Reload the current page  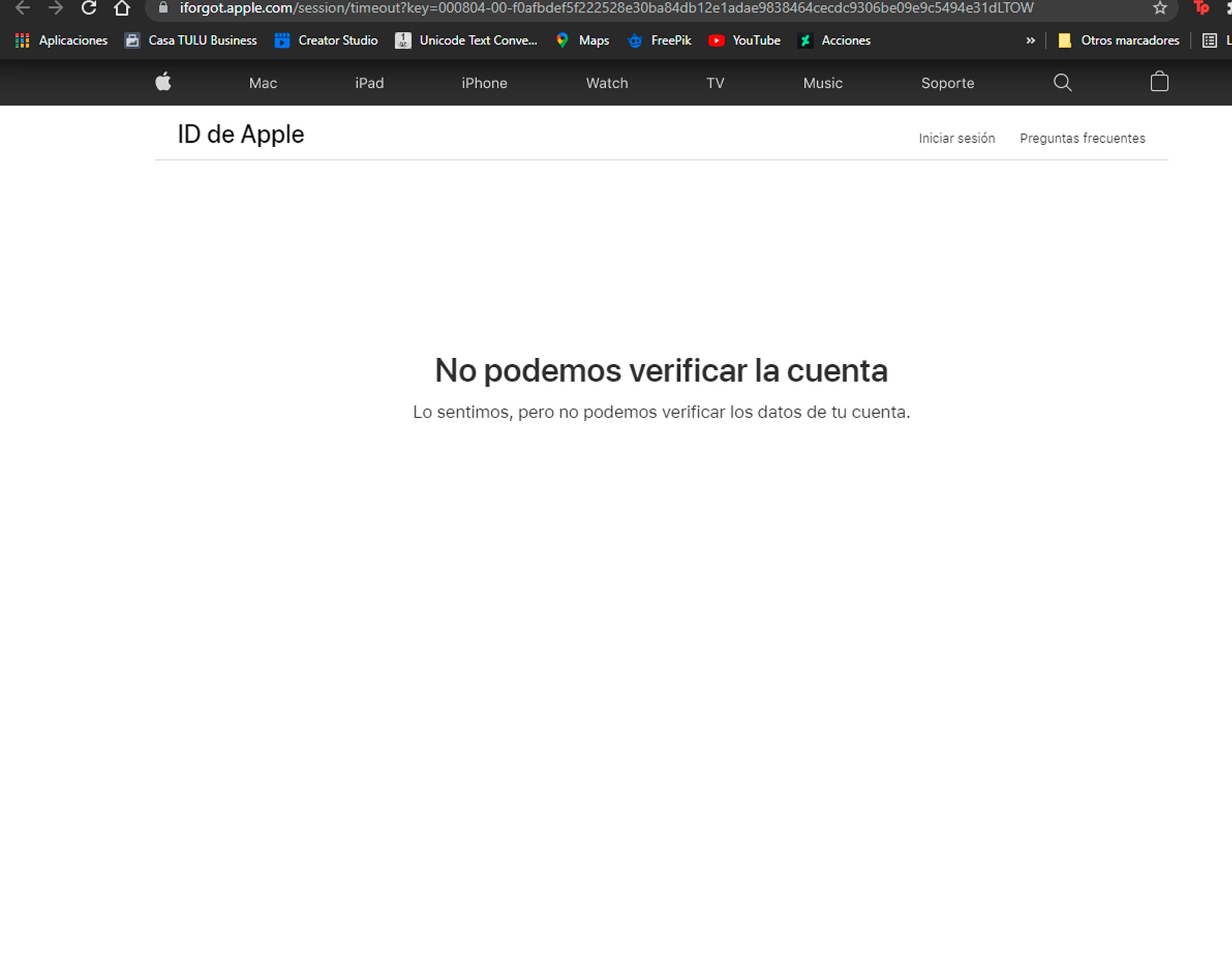tap(89, 8)
